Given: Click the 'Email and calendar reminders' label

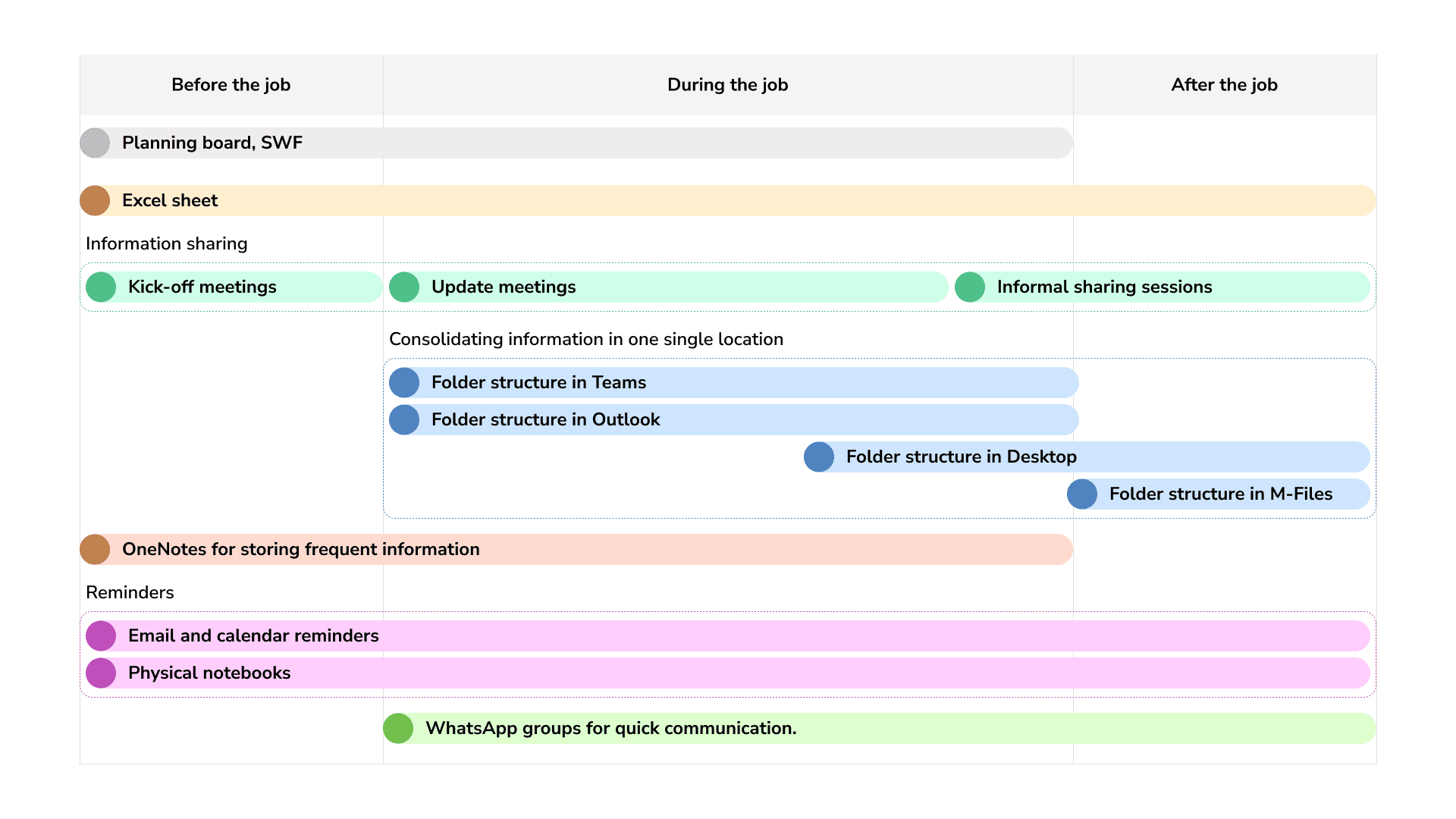Looking at the screenshot, I should (x=253, y=635).
